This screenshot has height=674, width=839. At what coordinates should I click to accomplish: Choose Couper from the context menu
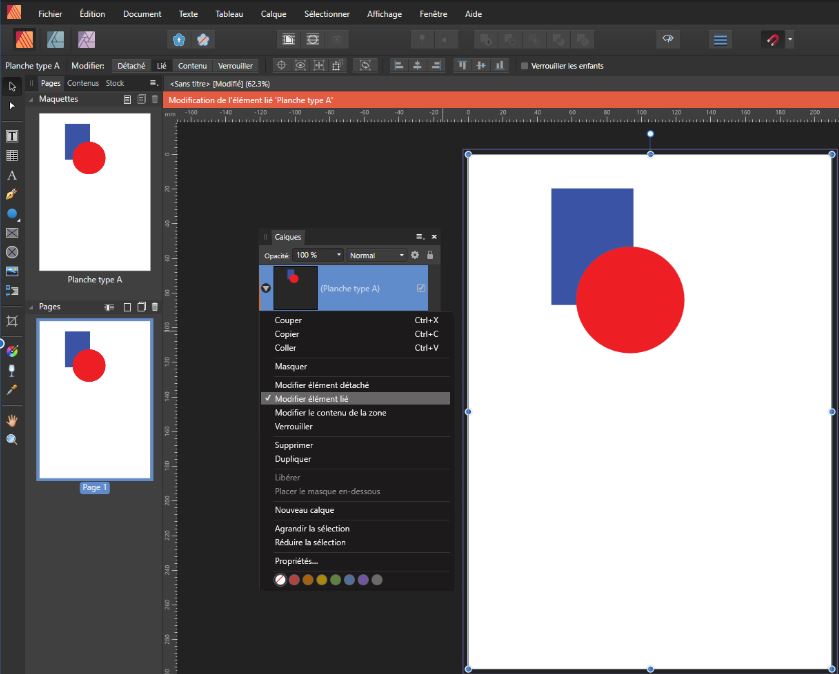click(355, 320)
